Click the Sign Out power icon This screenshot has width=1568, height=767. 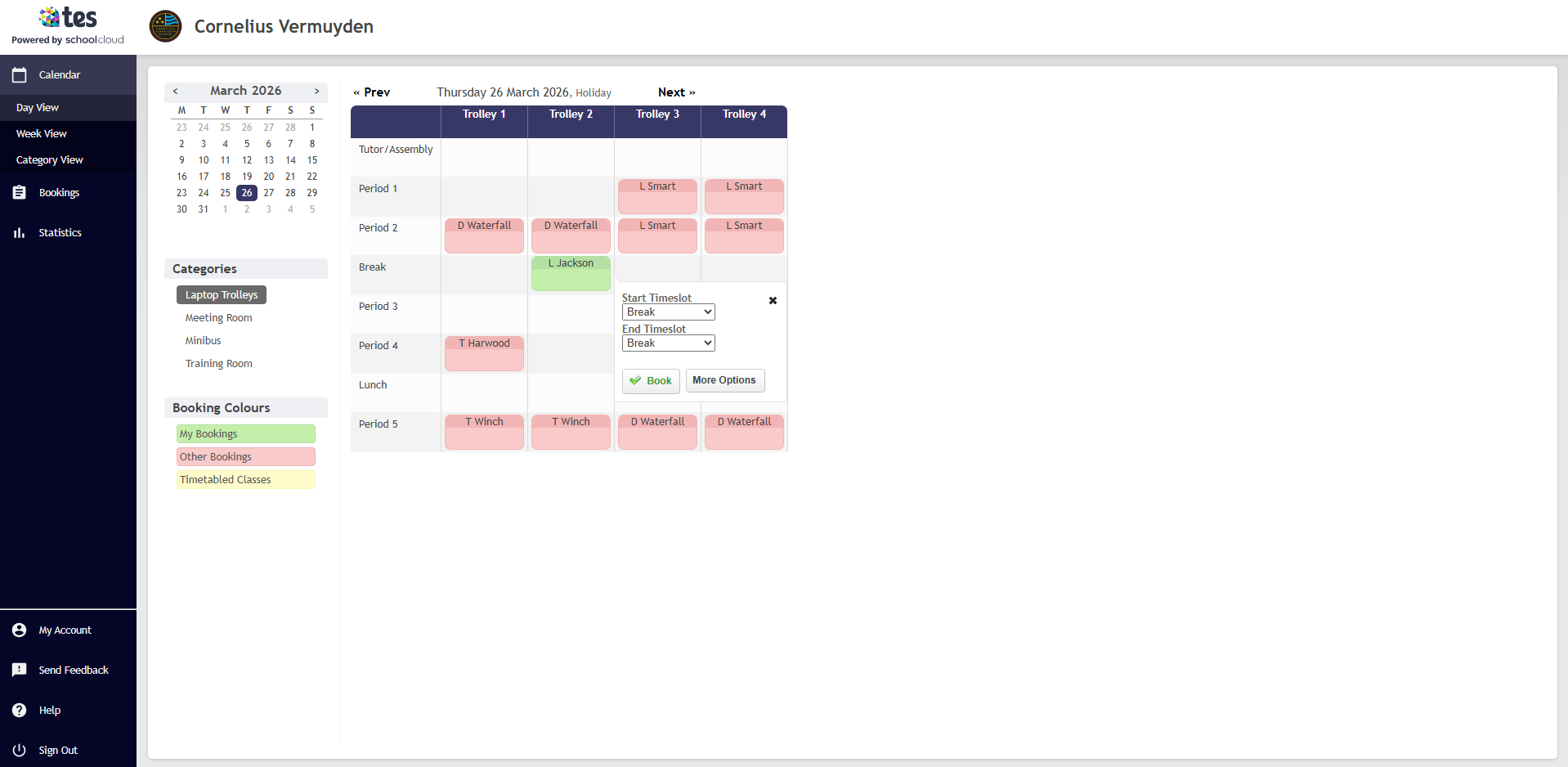point(20,751)
